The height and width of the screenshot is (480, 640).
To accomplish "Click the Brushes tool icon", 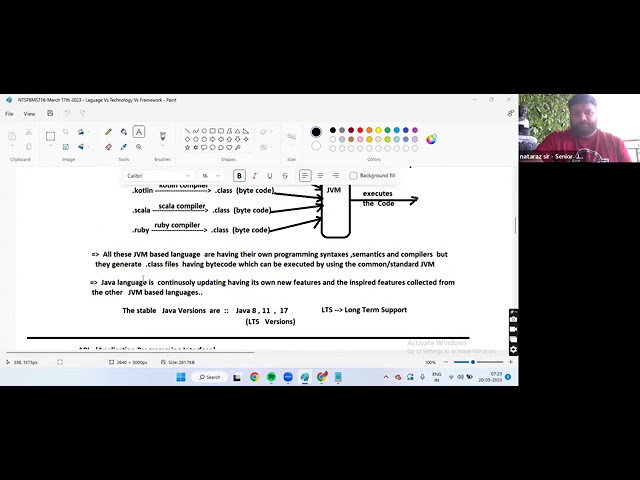I will [x=162, y=136].
